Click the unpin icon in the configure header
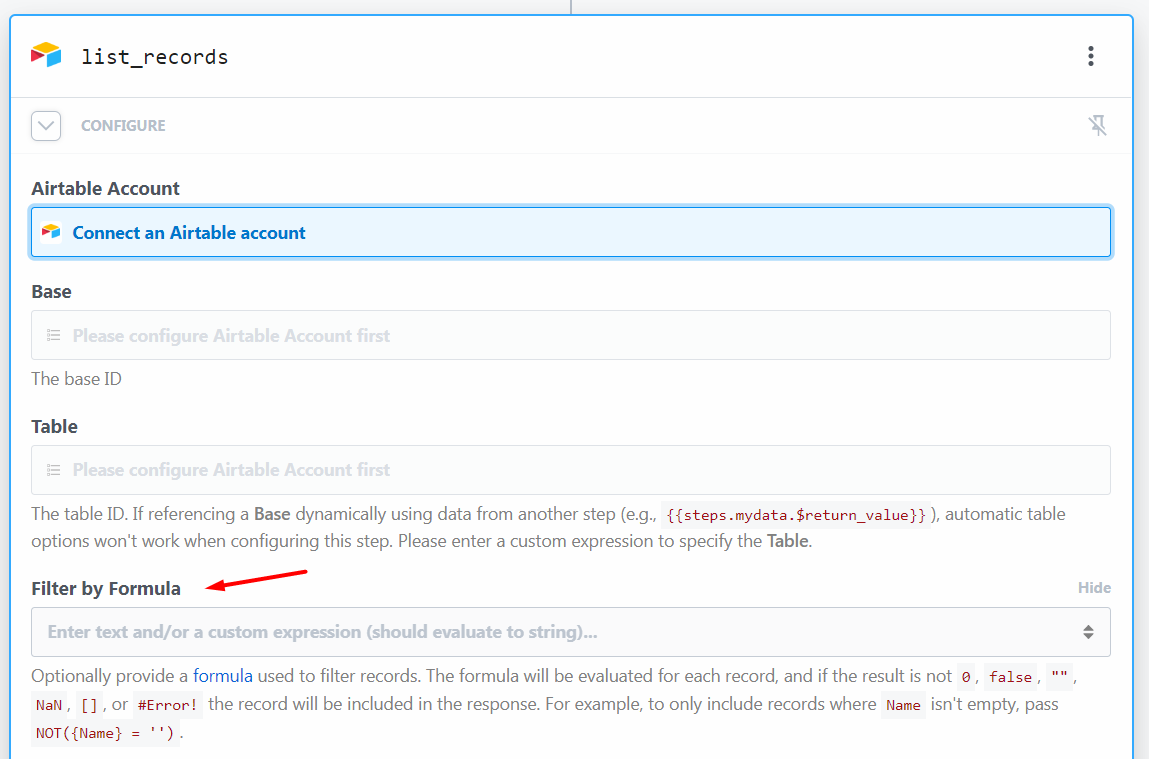 pos(1097,125)
